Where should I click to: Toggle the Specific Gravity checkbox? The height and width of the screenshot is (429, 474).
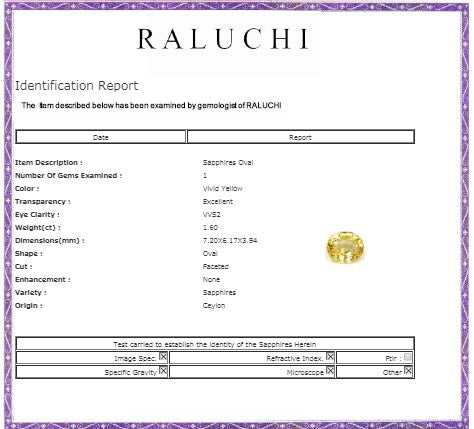[x=163, y=370]
